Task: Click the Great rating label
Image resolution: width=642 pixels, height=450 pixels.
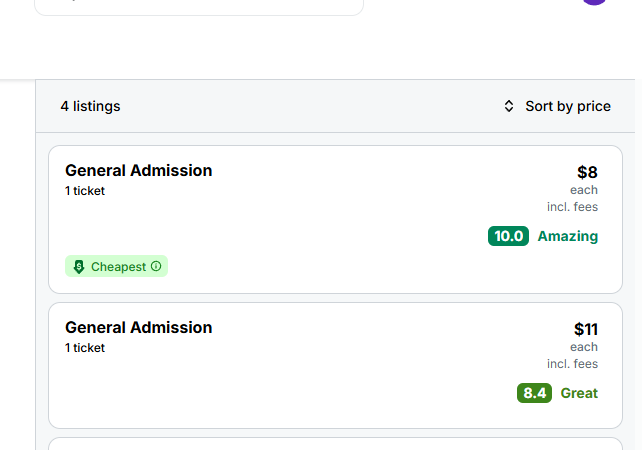Action: [579, 393]
